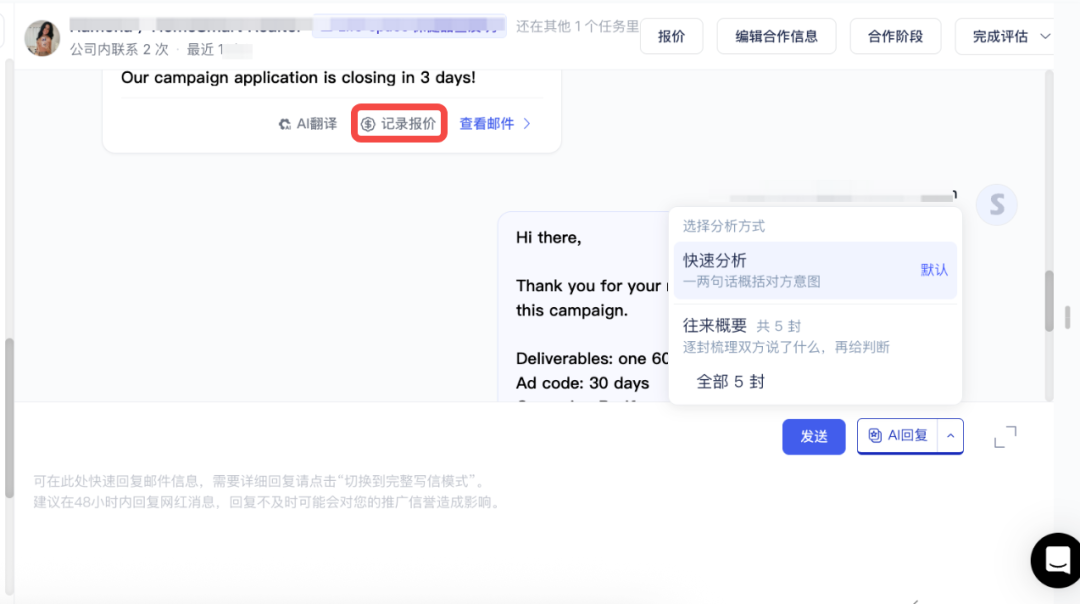
Task: Click the influencer avatar photo
Action: tap(42, 38)
